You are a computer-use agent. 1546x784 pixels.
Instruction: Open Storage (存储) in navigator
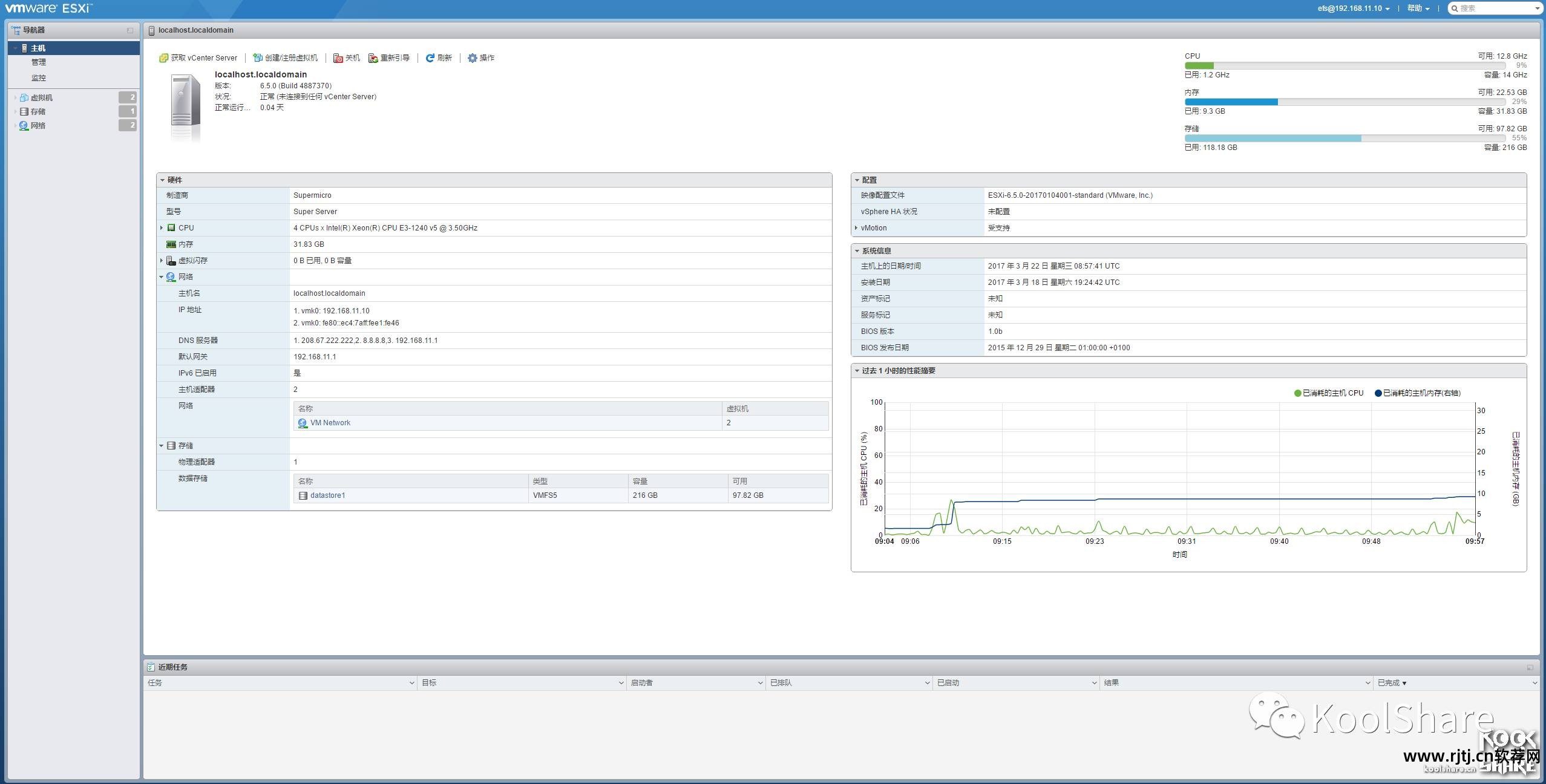[38, 111]
